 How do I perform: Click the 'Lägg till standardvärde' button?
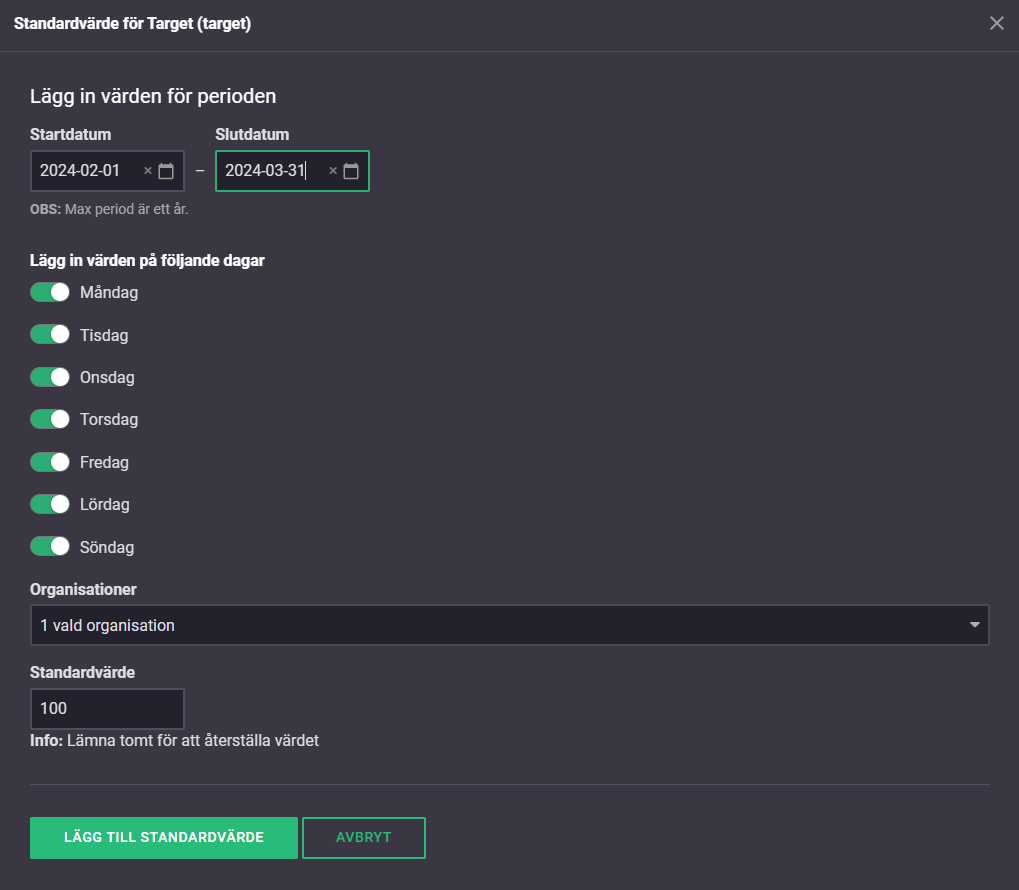[164, 838]
